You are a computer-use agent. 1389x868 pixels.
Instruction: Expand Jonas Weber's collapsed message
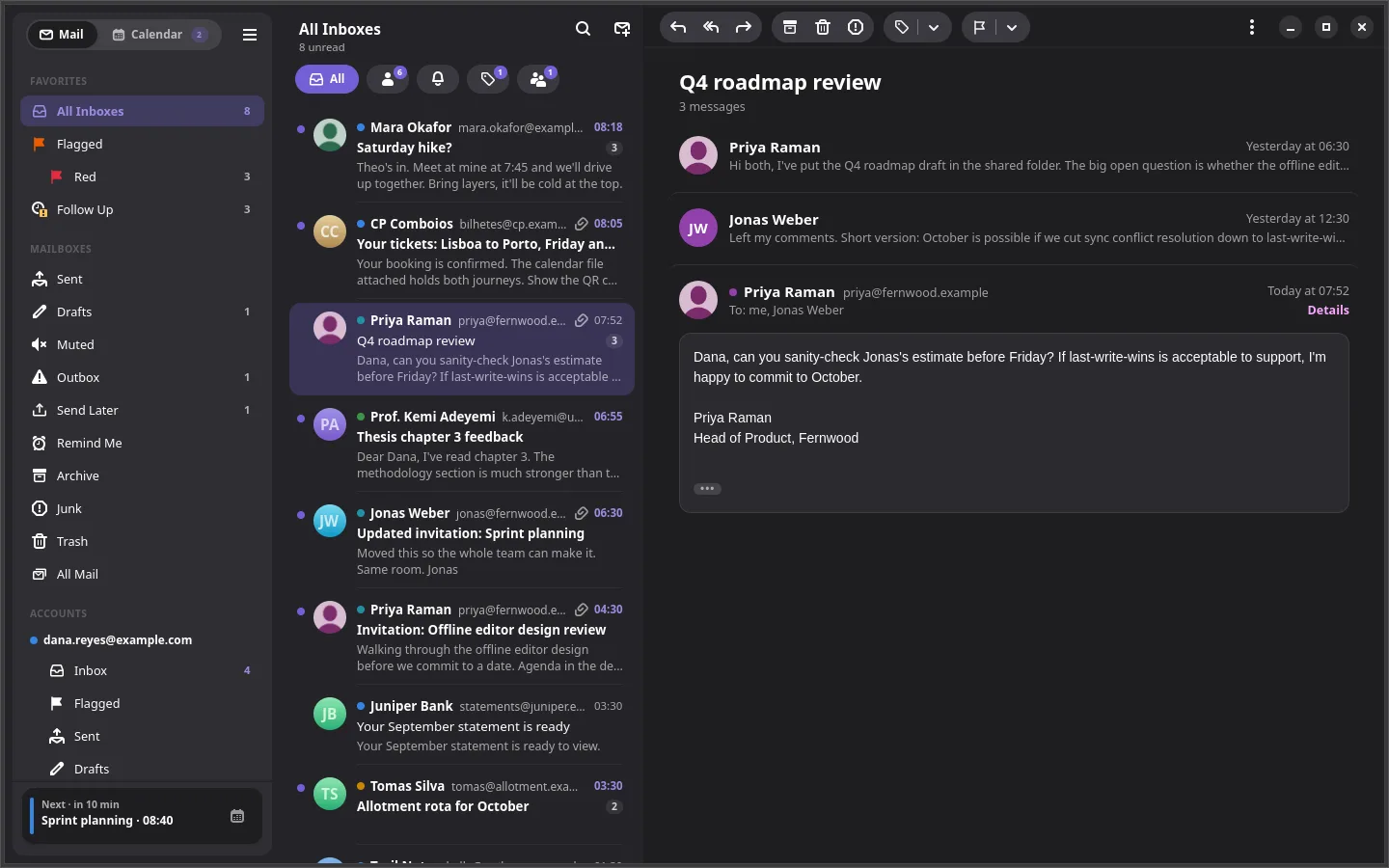coord(1015,229)
